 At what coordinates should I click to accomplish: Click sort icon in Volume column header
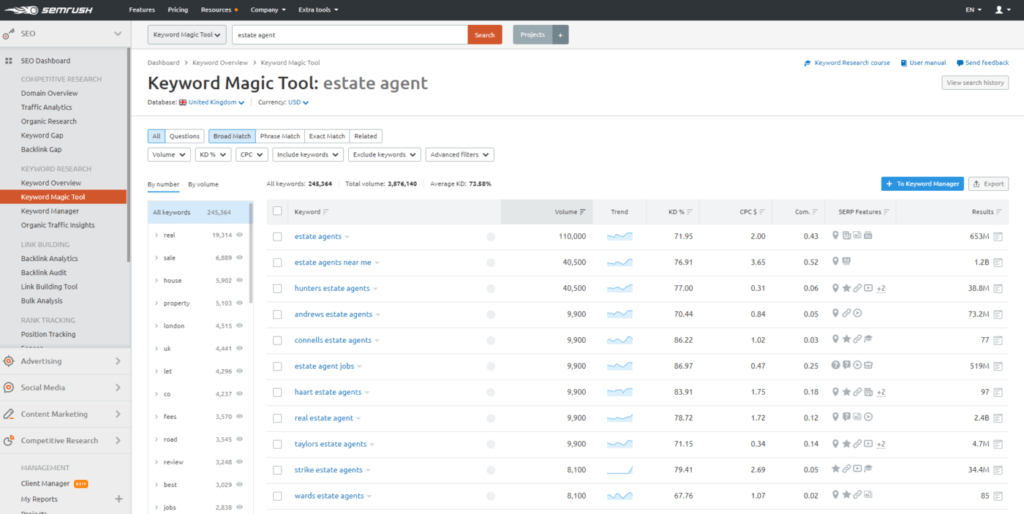[x=583, y=212]
